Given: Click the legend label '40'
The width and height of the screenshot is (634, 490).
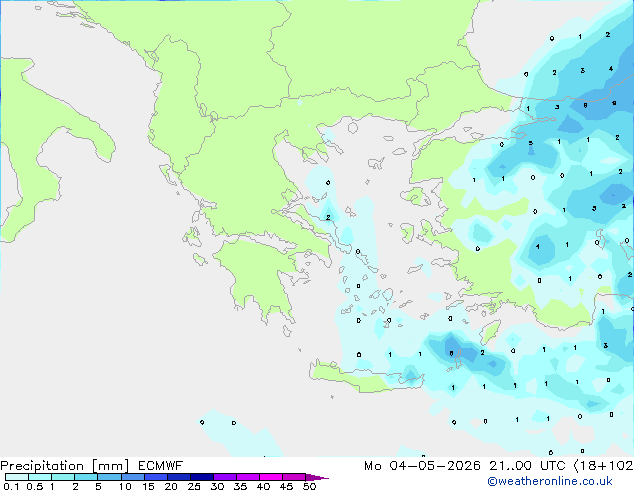Looking at the screenshot, I should point(263,486).
